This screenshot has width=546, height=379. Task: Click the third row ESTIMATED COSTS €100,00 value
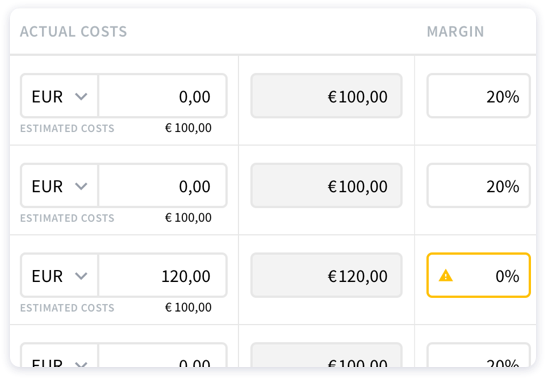pos(188,308)
